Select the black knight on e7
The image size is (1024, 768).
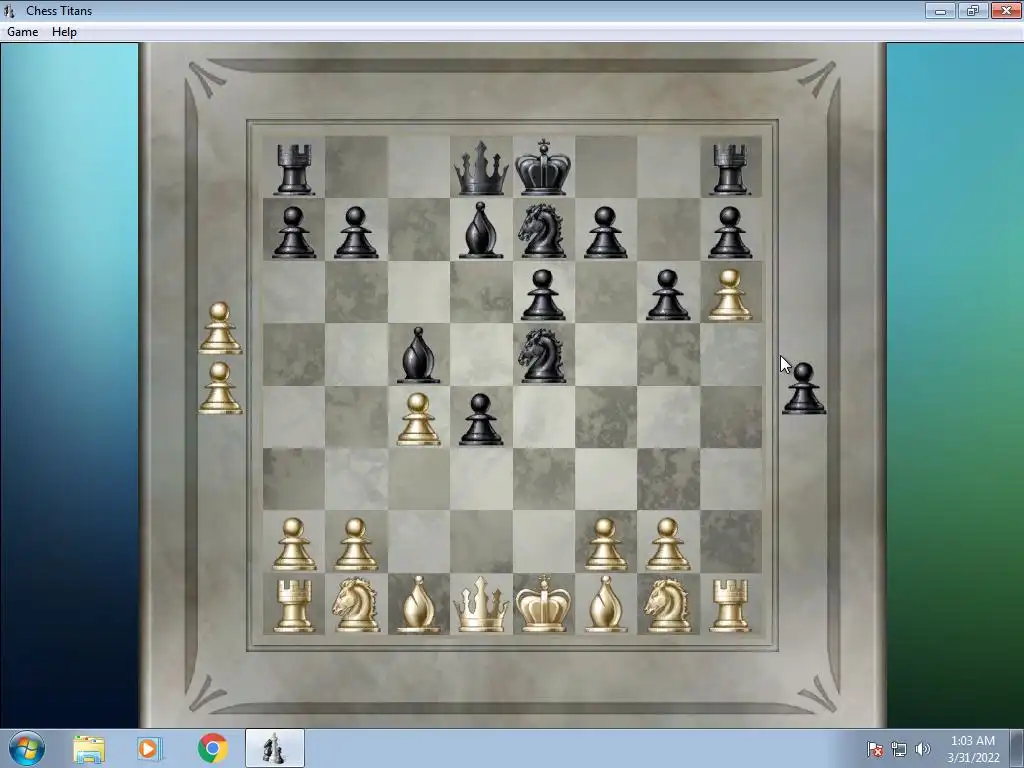click(x=542, y=230)
